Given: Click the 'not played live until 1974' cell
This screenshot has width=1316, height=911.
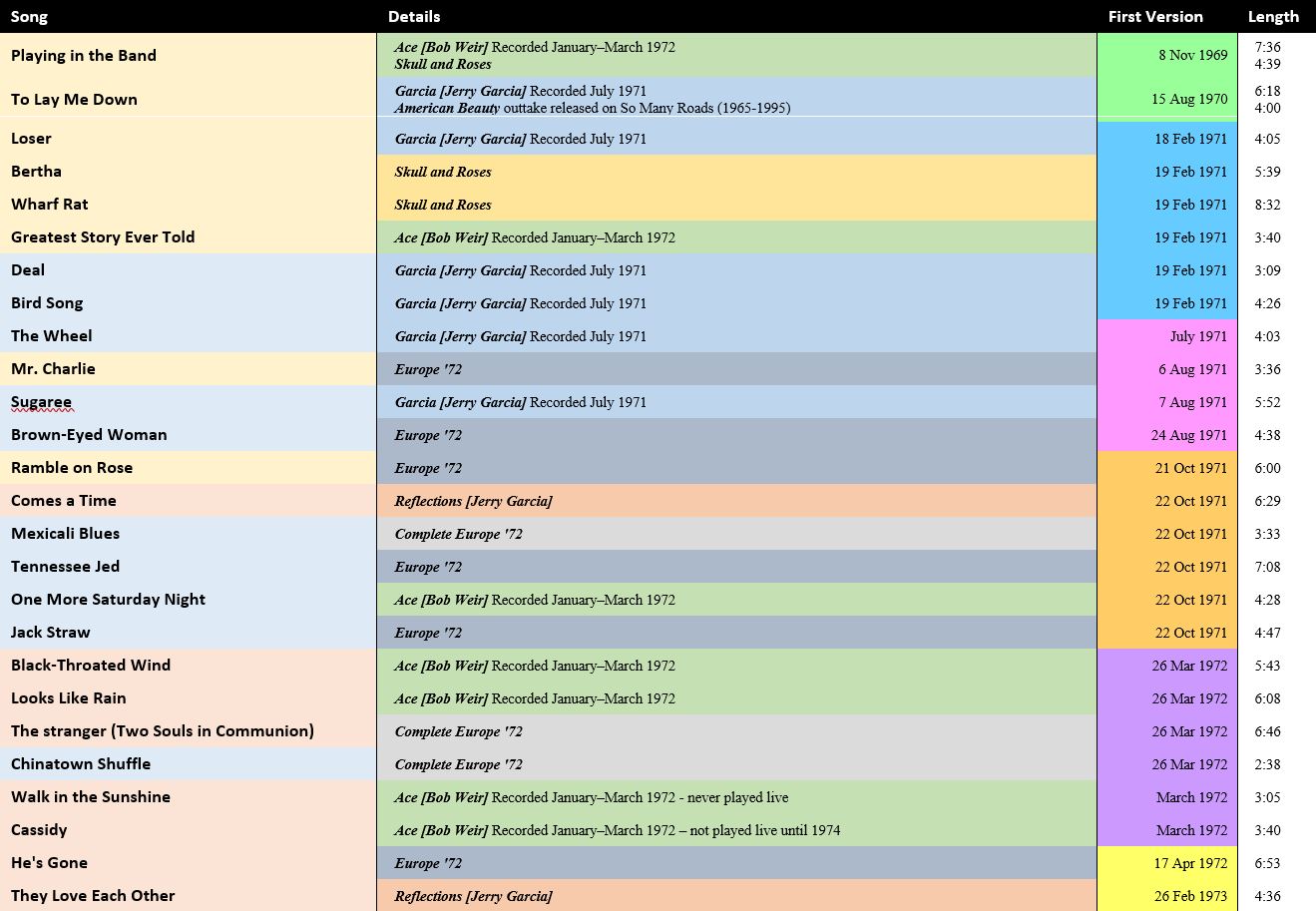Looking at the screenshot, I should coord(736,829).
